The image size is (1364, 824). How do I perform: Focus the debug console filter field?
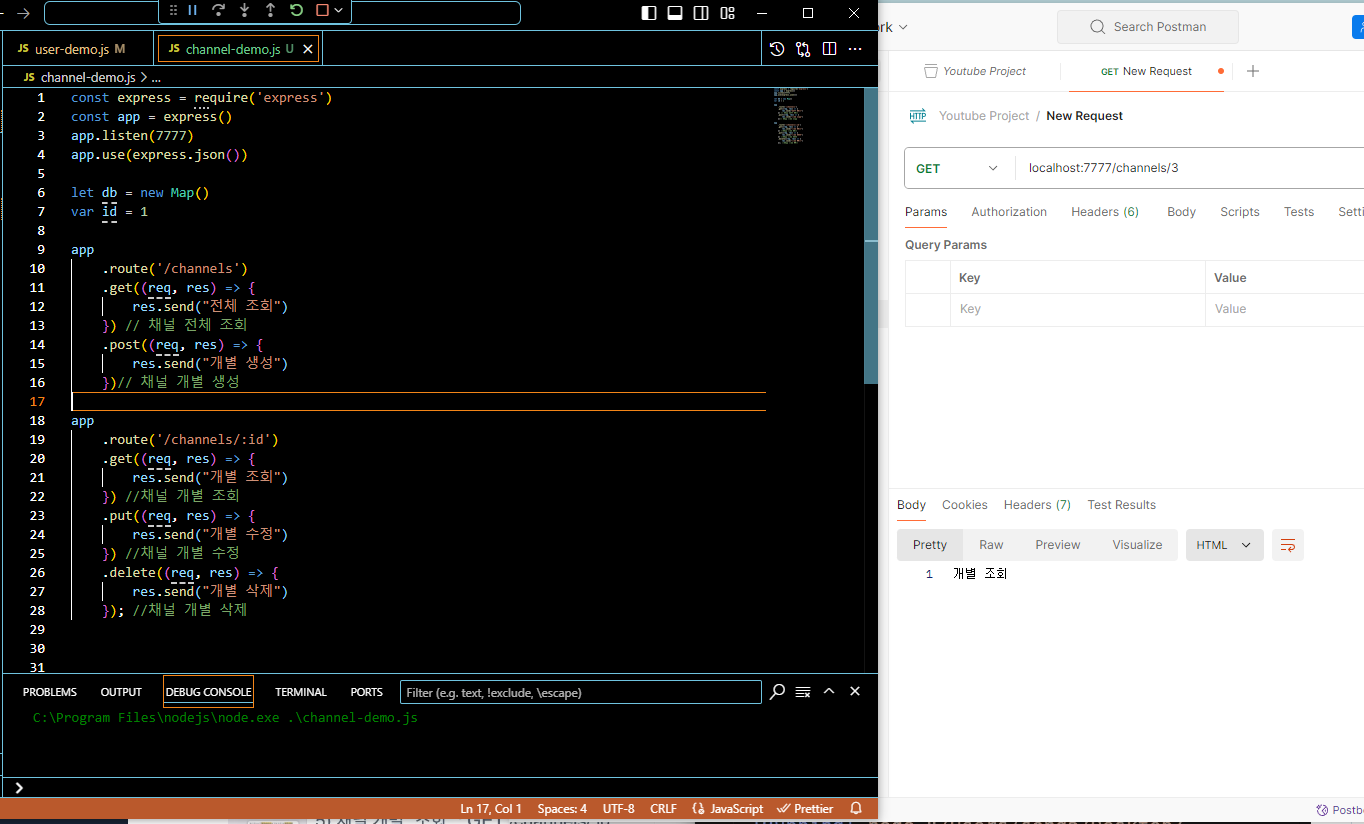[x=580, y=692]
